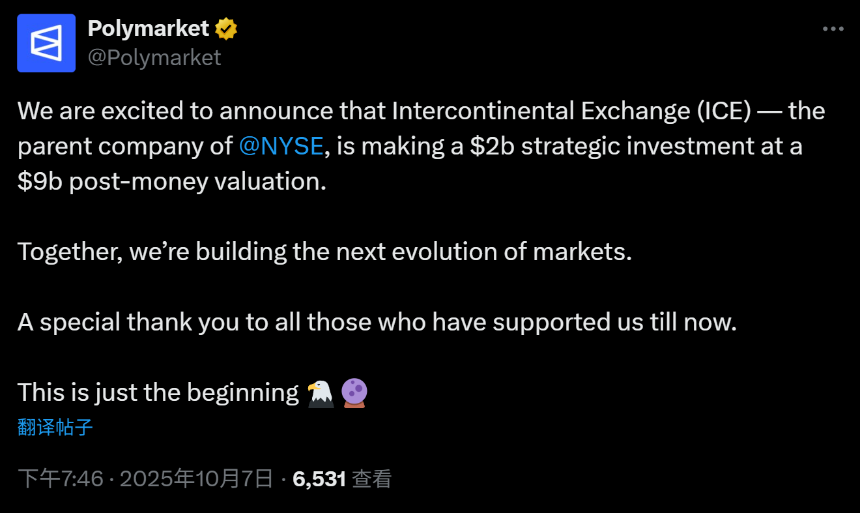860x513 pixels.
Task: Click the crystal ball emoji
Action: pyautogui.click(x=354, y=392)
